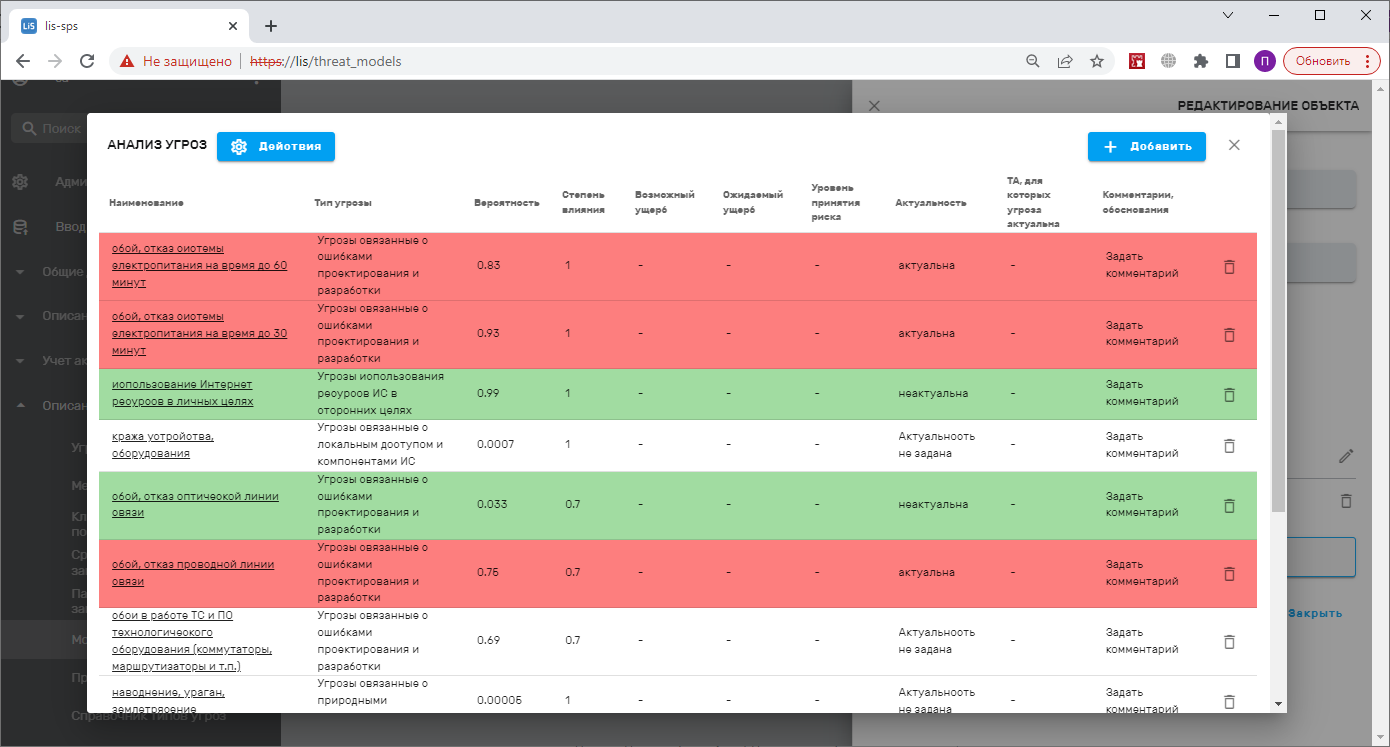Open Internet resources personal use threat link
Screen dimensions: 1390x747
click(182, 393)
